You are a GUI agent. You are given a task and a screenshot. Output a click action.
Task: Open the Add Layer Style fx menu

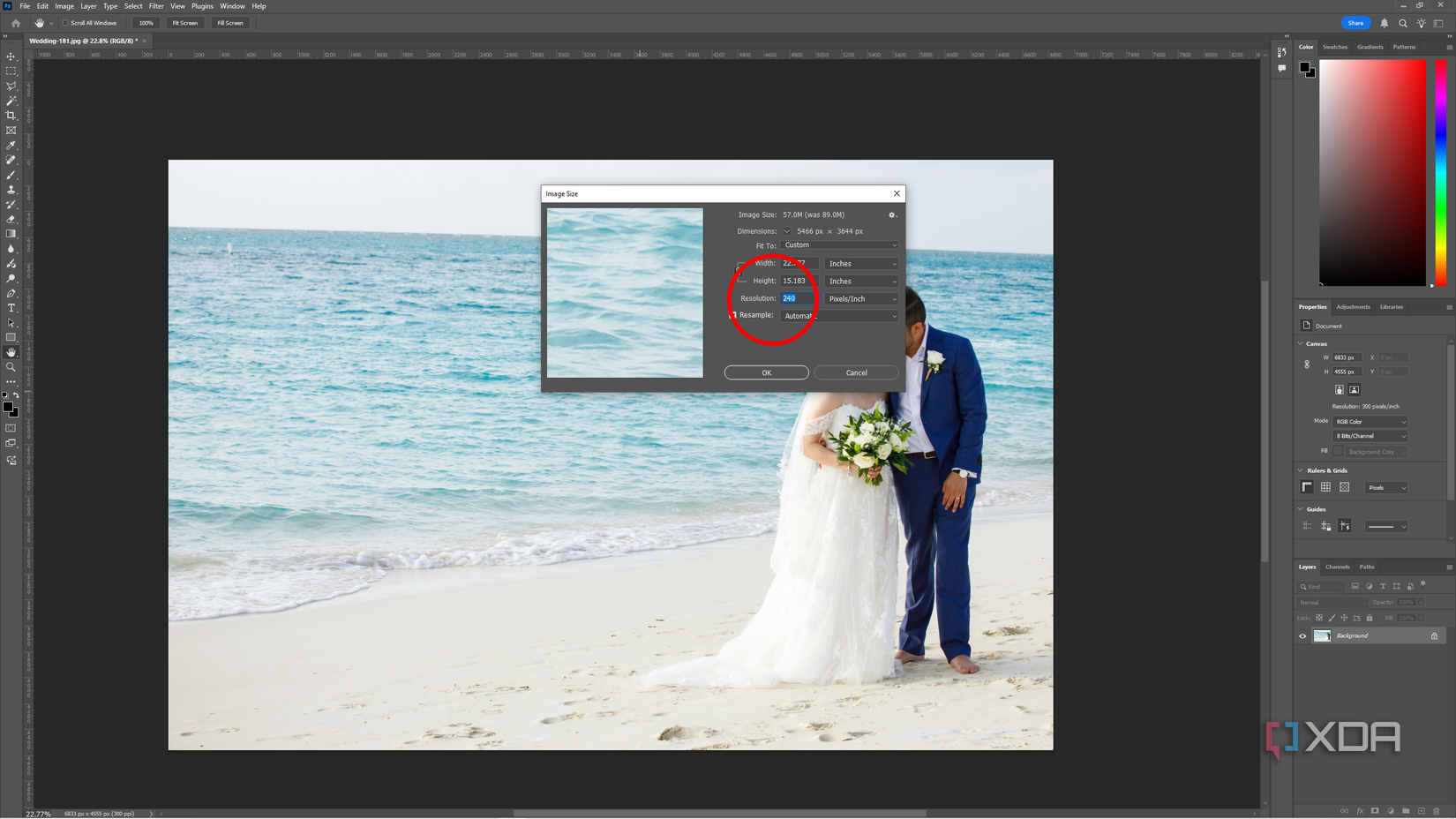[x=1360, y=811]
